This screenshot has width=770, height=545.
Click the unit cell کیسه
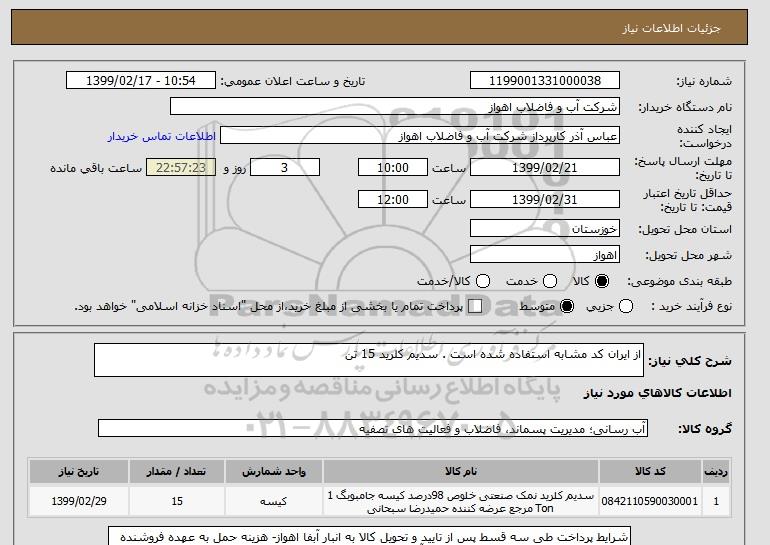coord(274,501)
